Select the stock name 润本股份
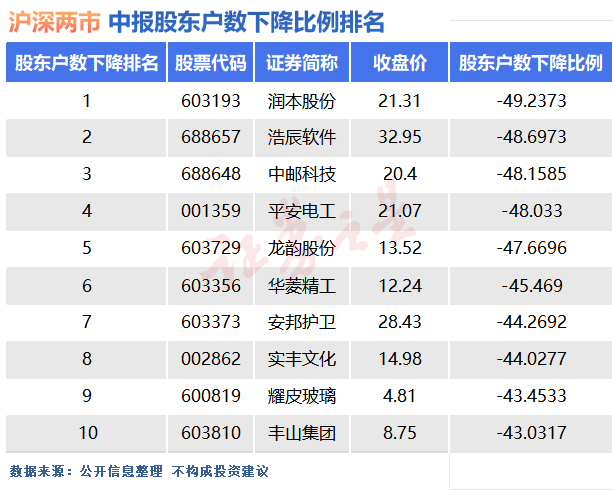613x490 pixels. tap(302, 100)
